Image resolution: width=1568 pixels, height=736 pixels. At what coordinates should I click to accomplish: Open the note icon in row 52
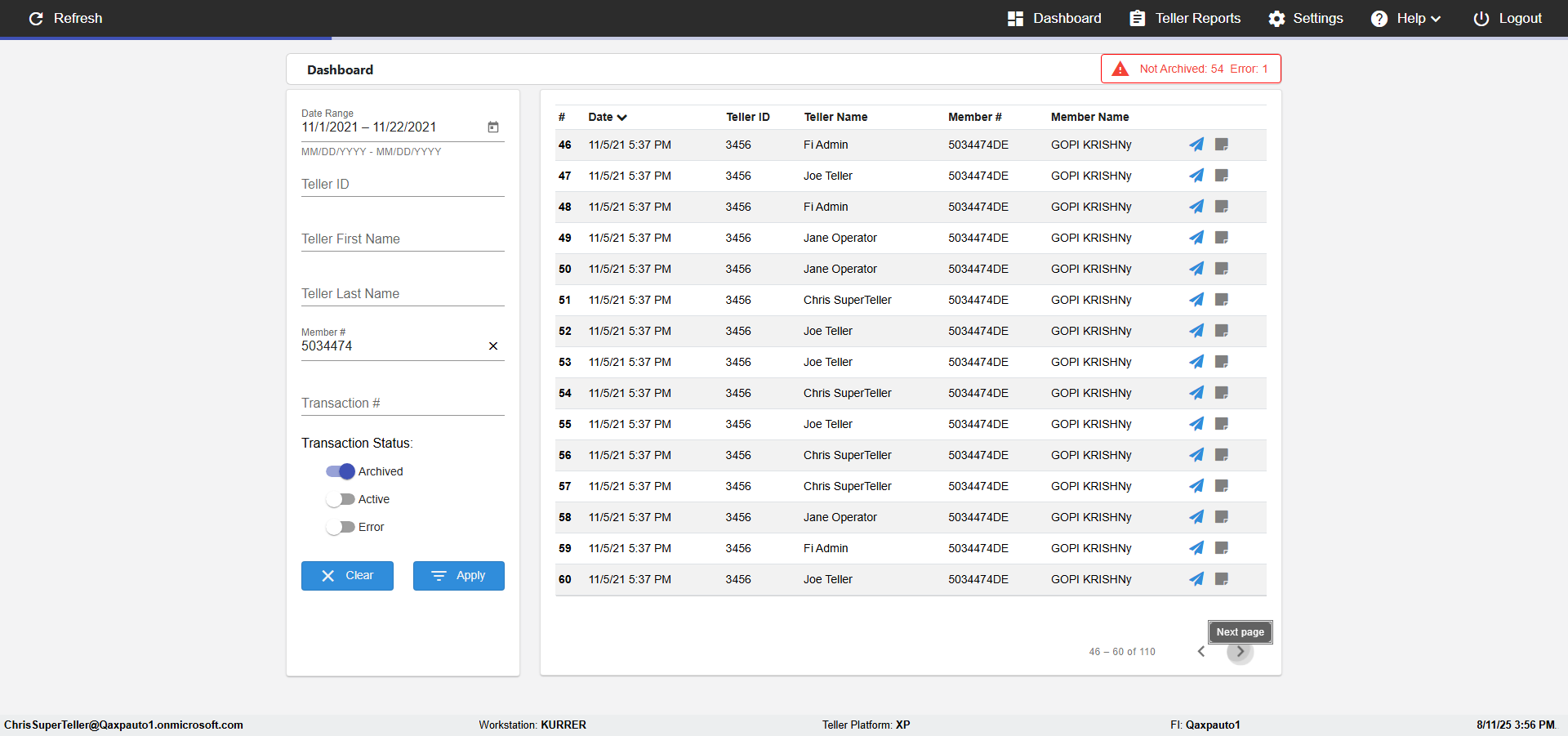[x=1222, y=331]
